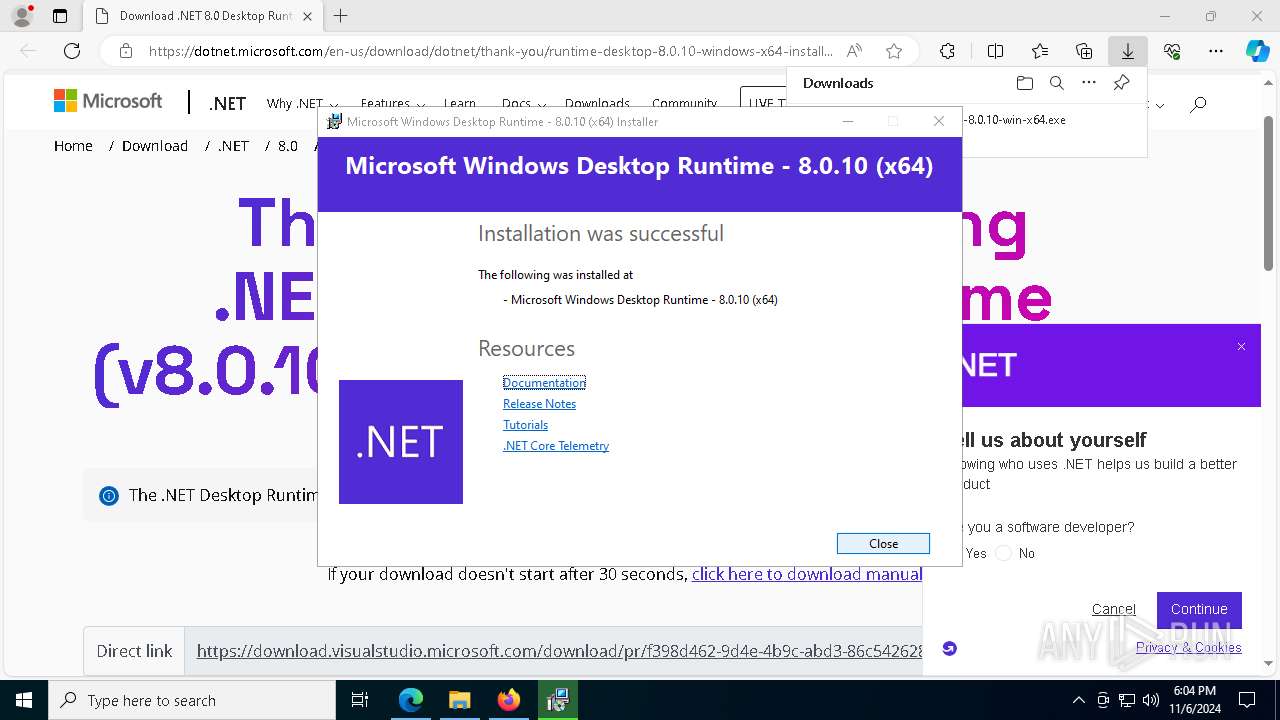Go to .NET breadcrumb
Screen dimensions: 1280x720
pyautogui.click(x=233, y=146)
